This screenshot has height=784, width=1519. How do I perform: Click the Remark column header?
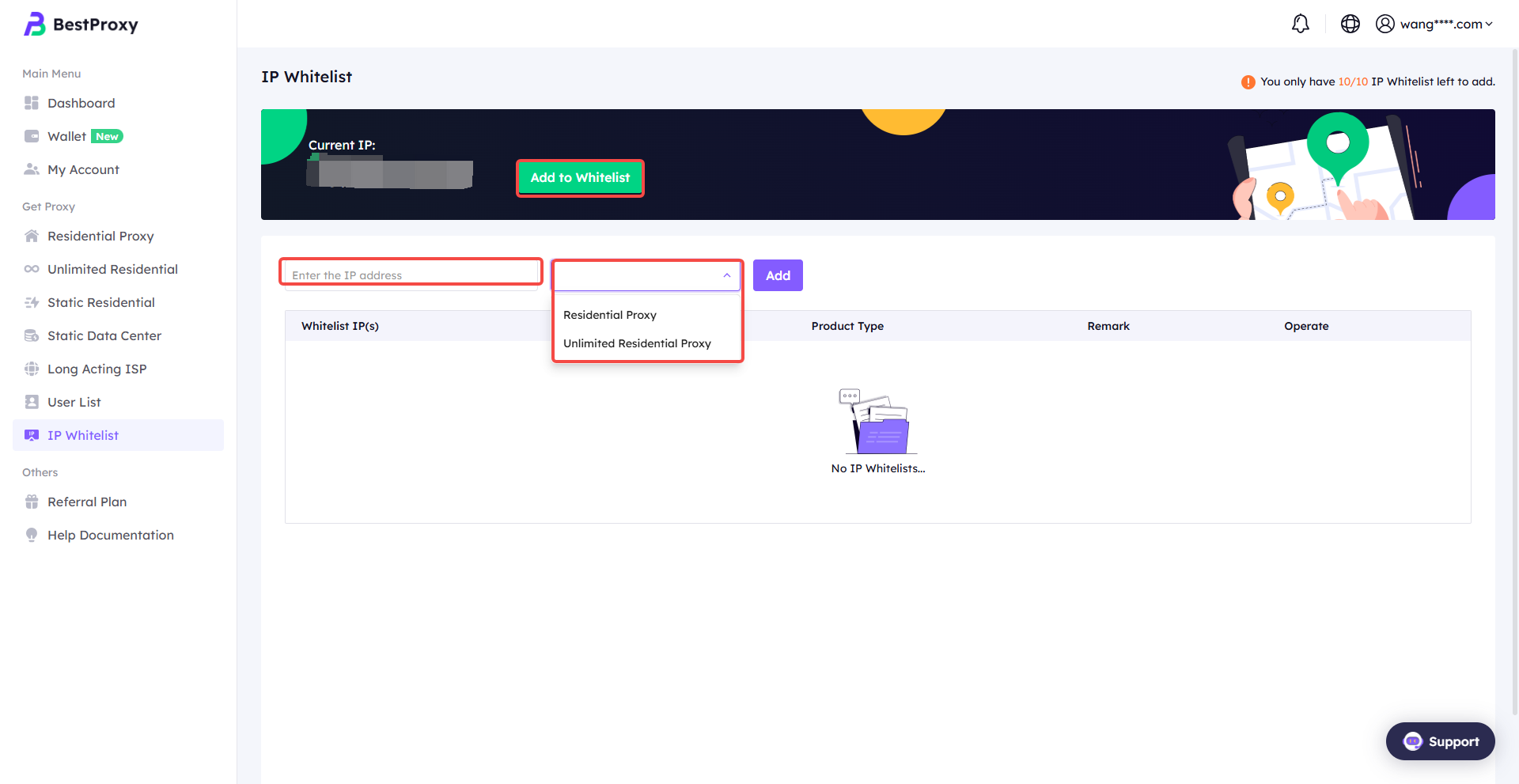point(1108,326)
